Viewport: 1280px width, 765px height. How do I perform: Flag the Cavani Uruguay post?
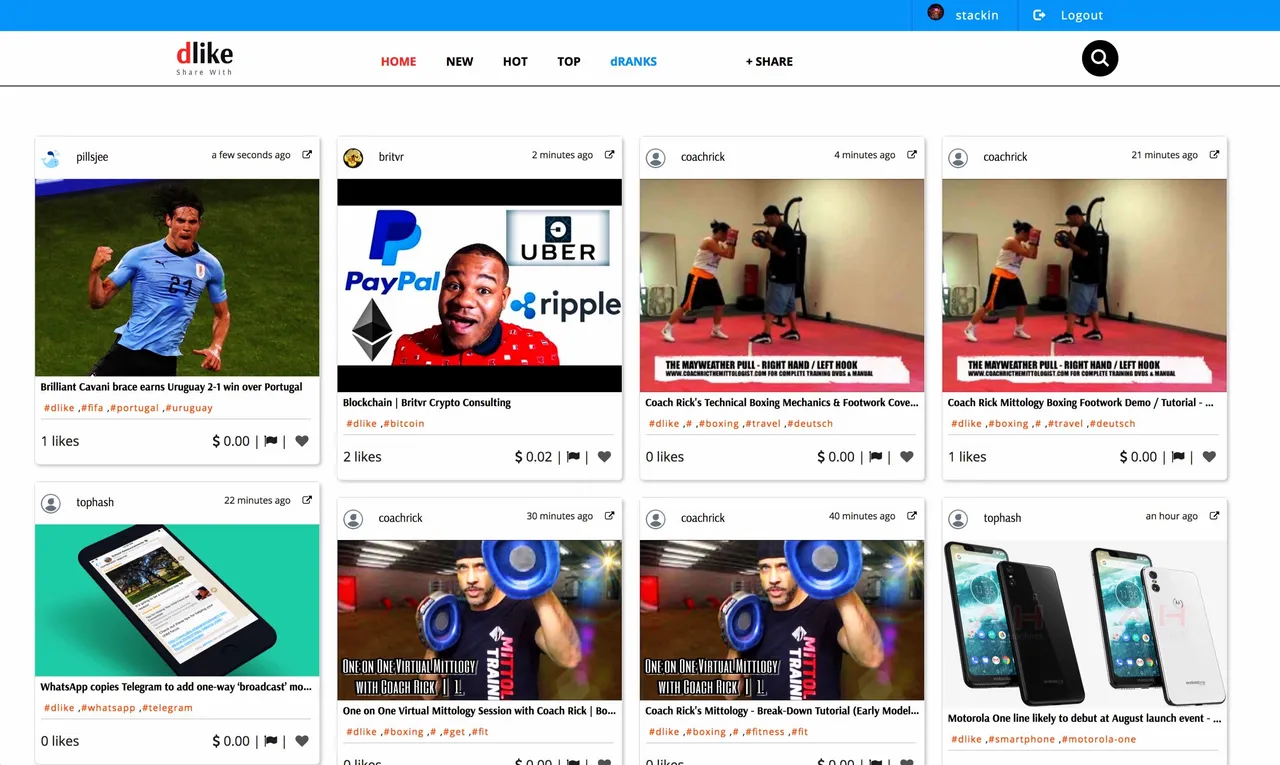coord(271,441)
